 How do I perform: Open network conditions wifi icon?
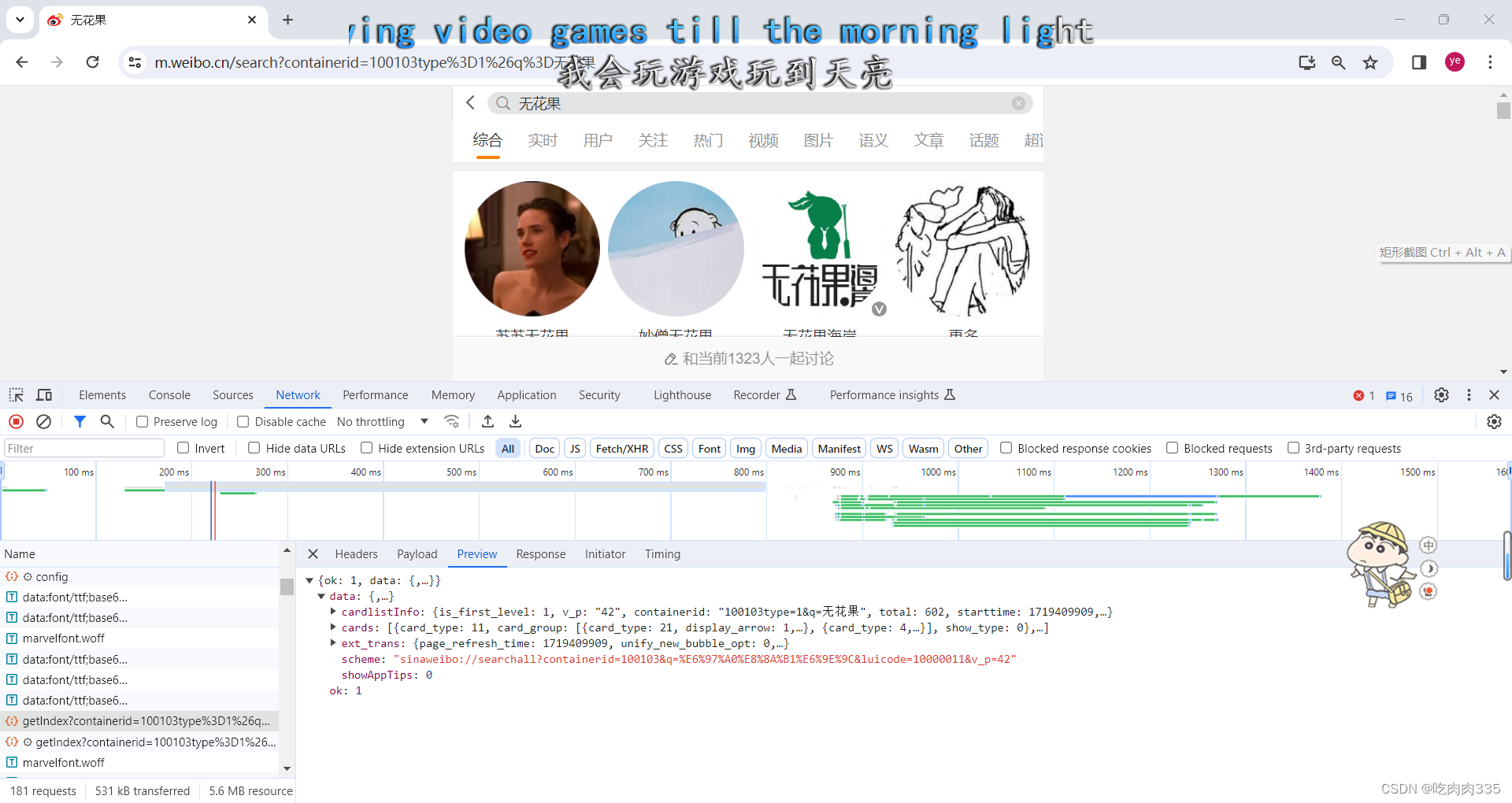click(451, 422)
